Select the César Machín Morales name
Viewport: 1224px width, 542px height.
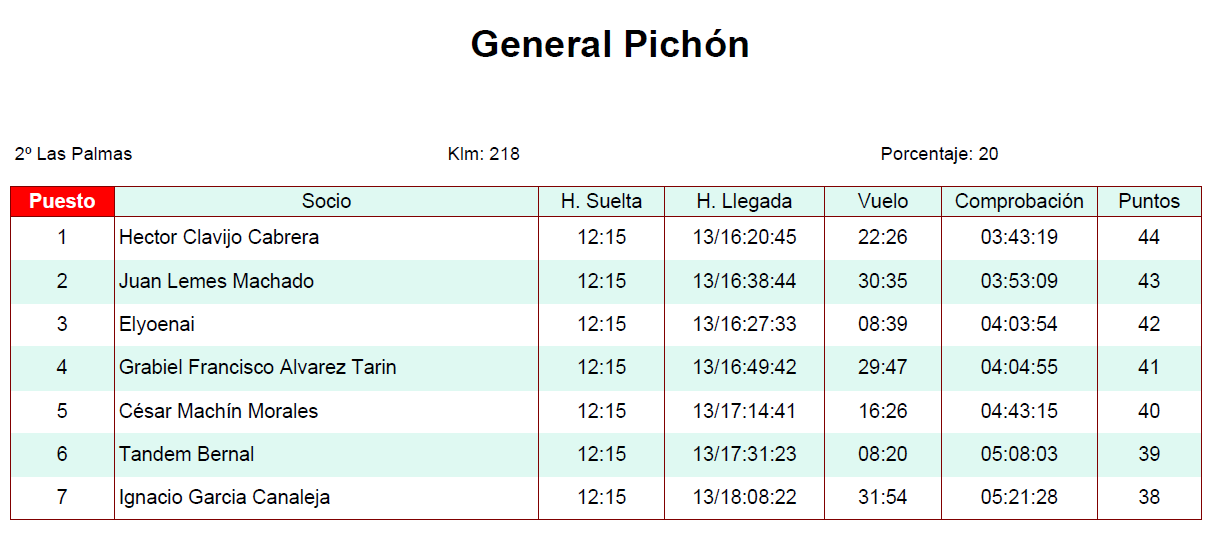218,411
